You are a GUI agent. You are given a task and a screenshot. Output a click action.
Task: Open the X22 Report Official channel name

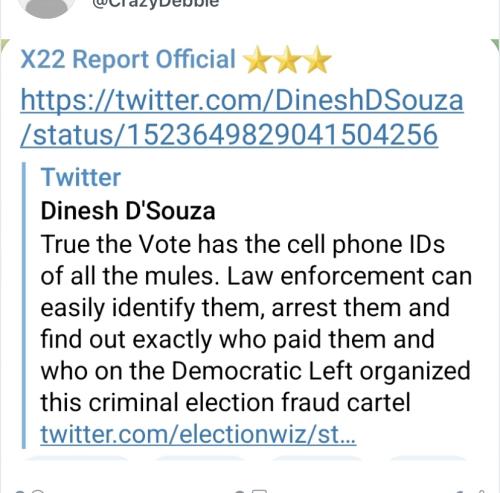[x=128, y=59]
